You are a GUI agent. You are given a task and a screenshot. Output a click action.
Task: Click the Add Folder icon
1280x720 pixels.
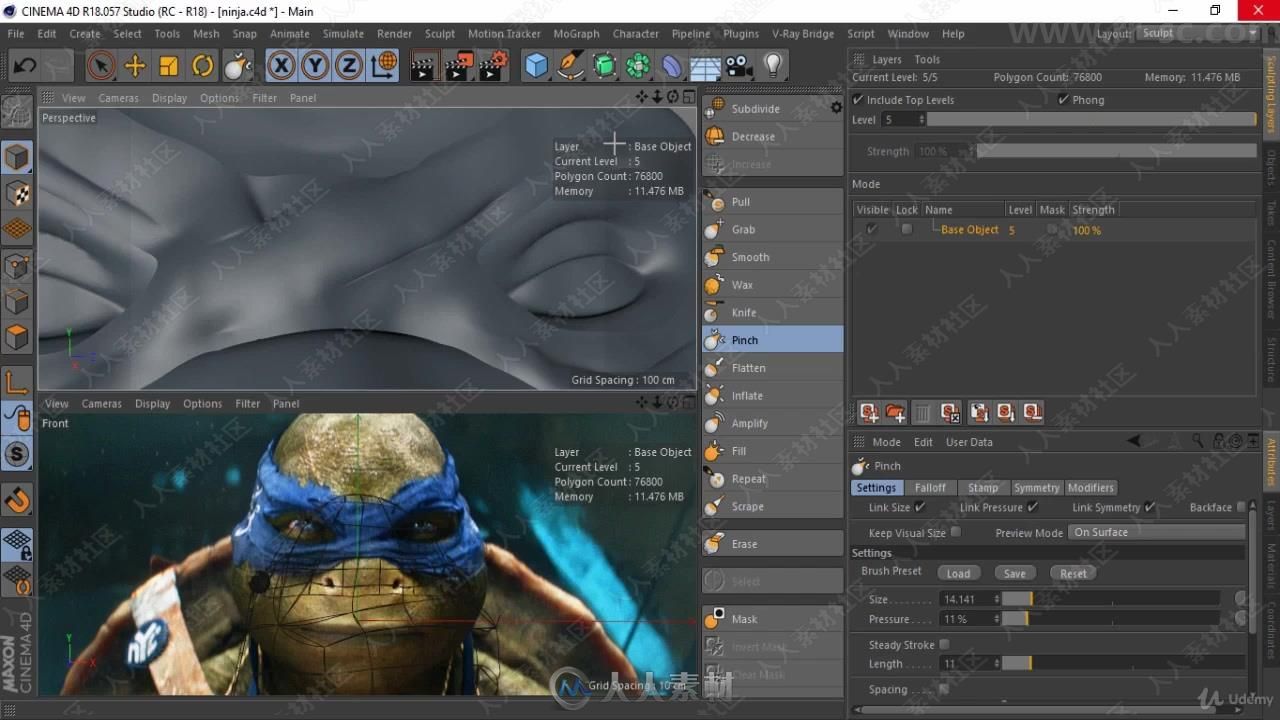click(x=895, y=412)
